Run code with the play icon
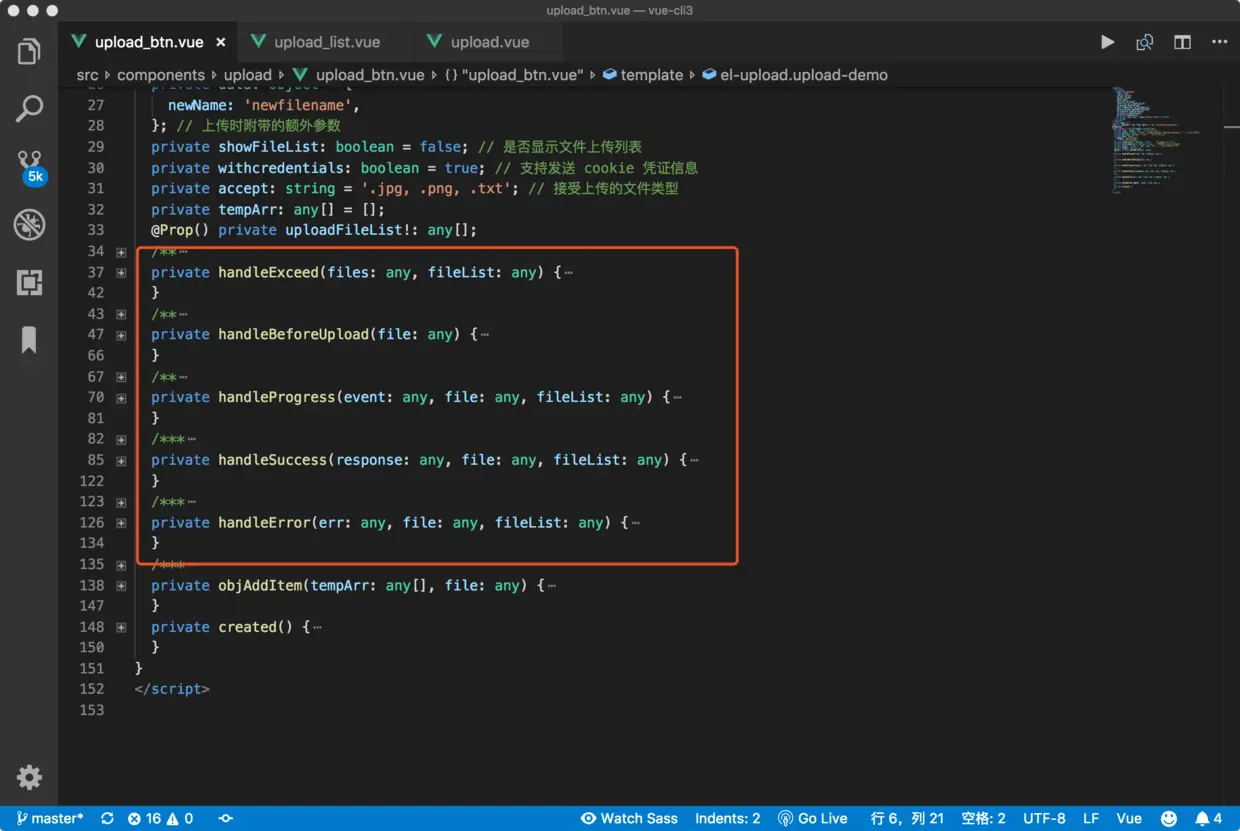Viewport: 1240px width, 831px height. coord(1107,42)
